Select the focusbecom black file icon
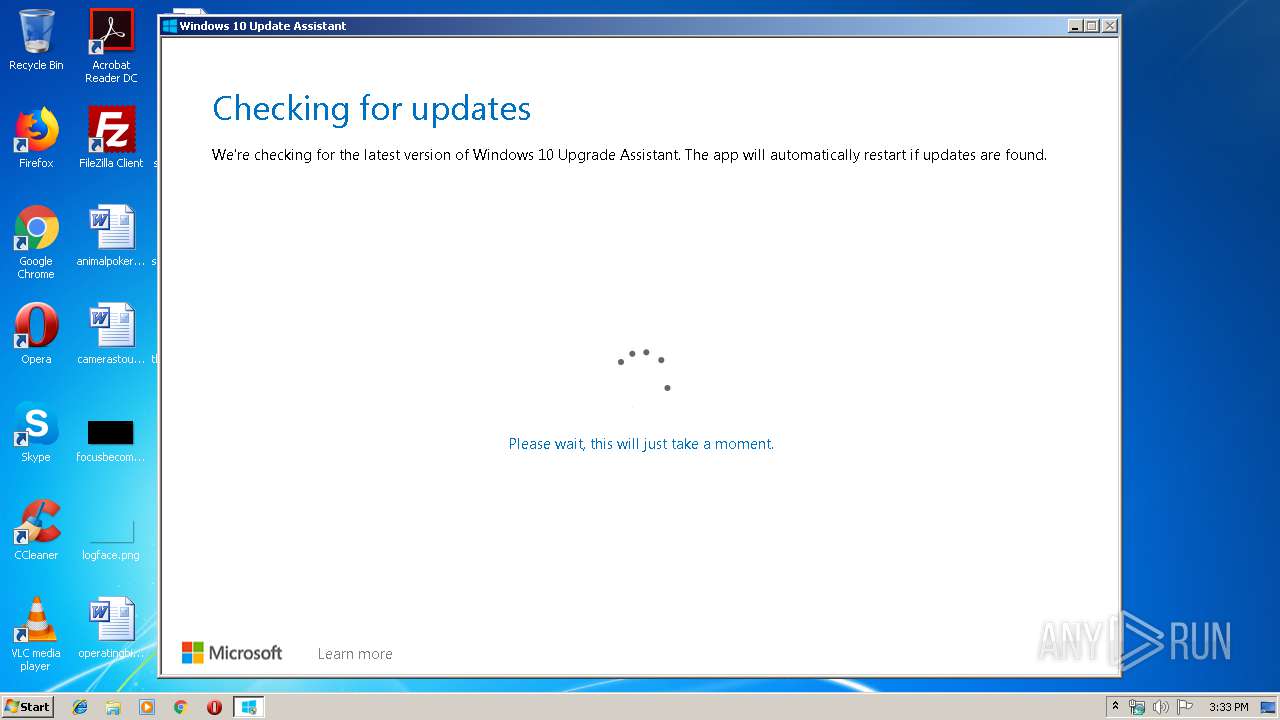Viewport: 1280px width, 720px height. coord(111,439)
